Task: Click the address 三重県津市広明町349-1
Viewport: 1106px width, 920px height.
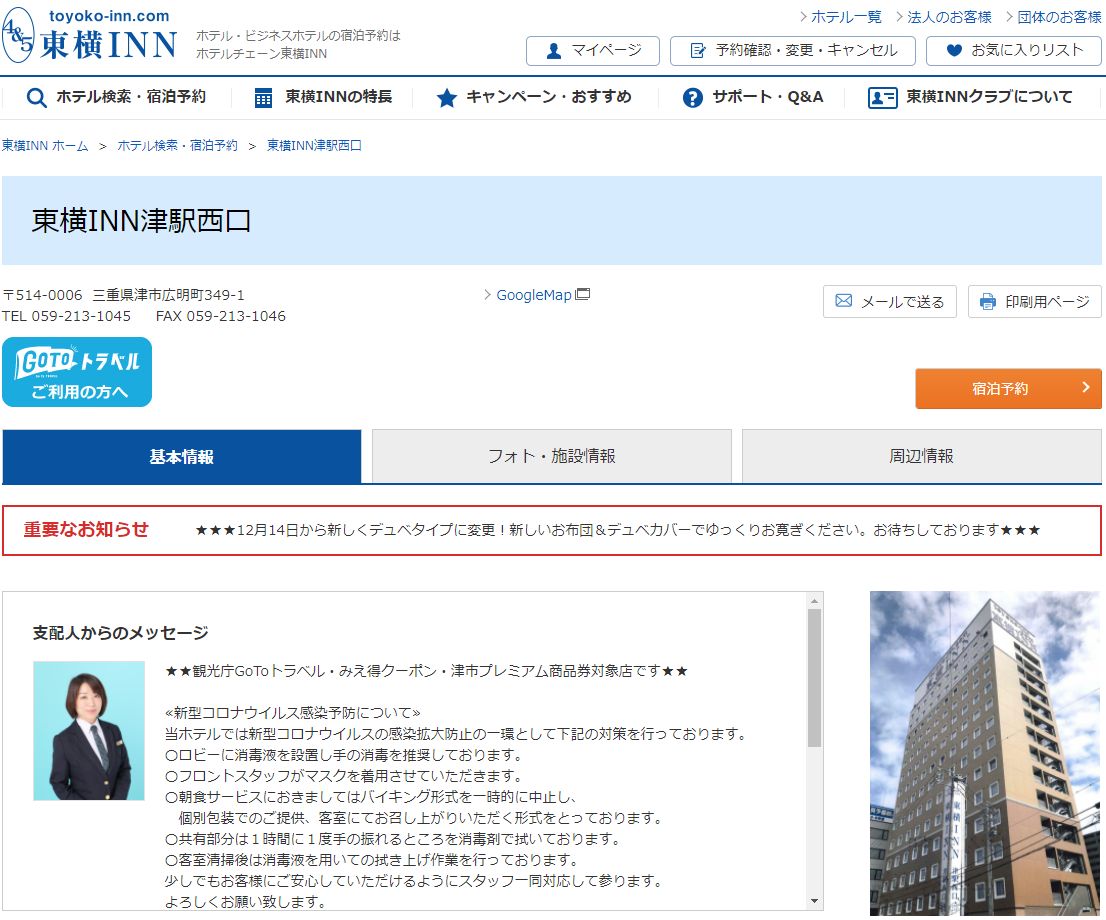Action: (x=169, y=295)
